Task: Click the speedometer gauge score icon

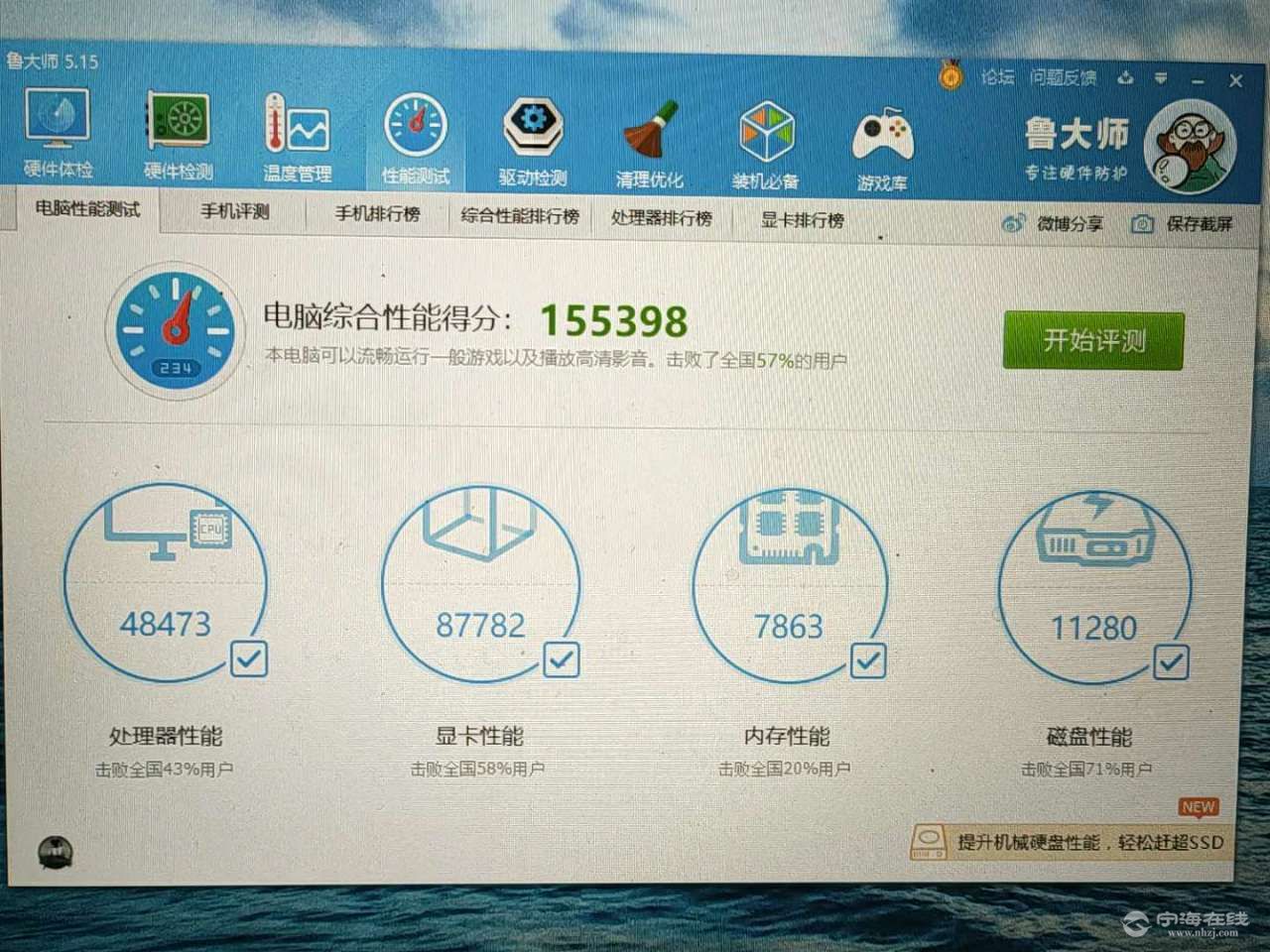Action: point(176,329)
